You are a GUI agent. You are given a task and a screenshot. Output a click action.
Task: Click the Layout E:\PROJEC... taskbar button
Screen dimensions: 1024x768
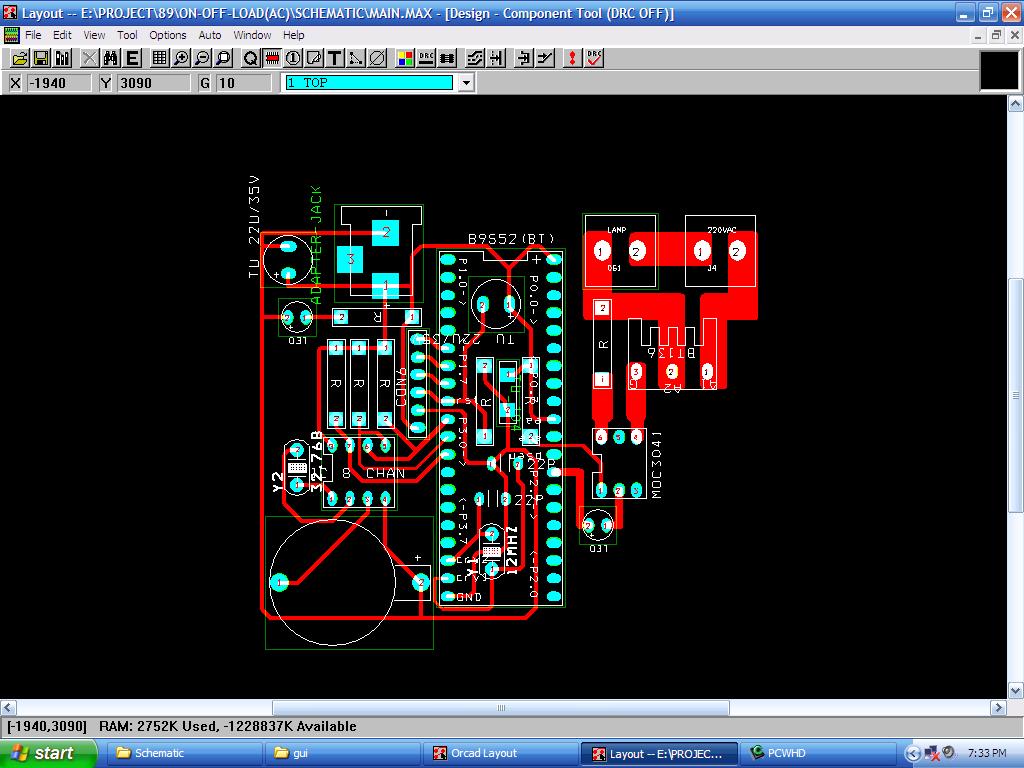coord(658,754)
